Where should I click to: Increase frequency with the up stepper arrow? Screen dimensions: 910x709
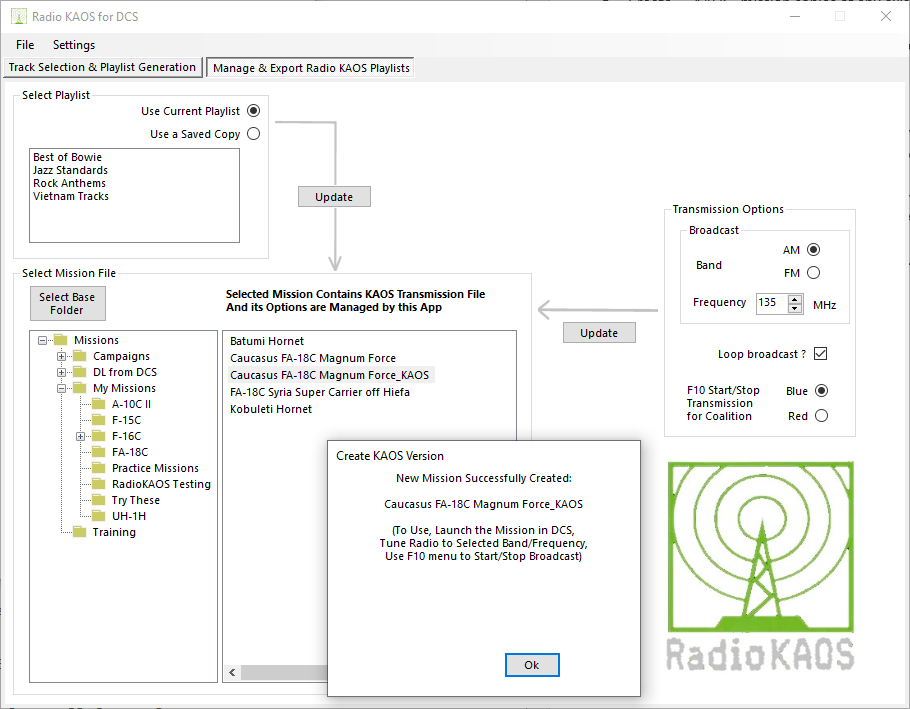click(795, 299)
